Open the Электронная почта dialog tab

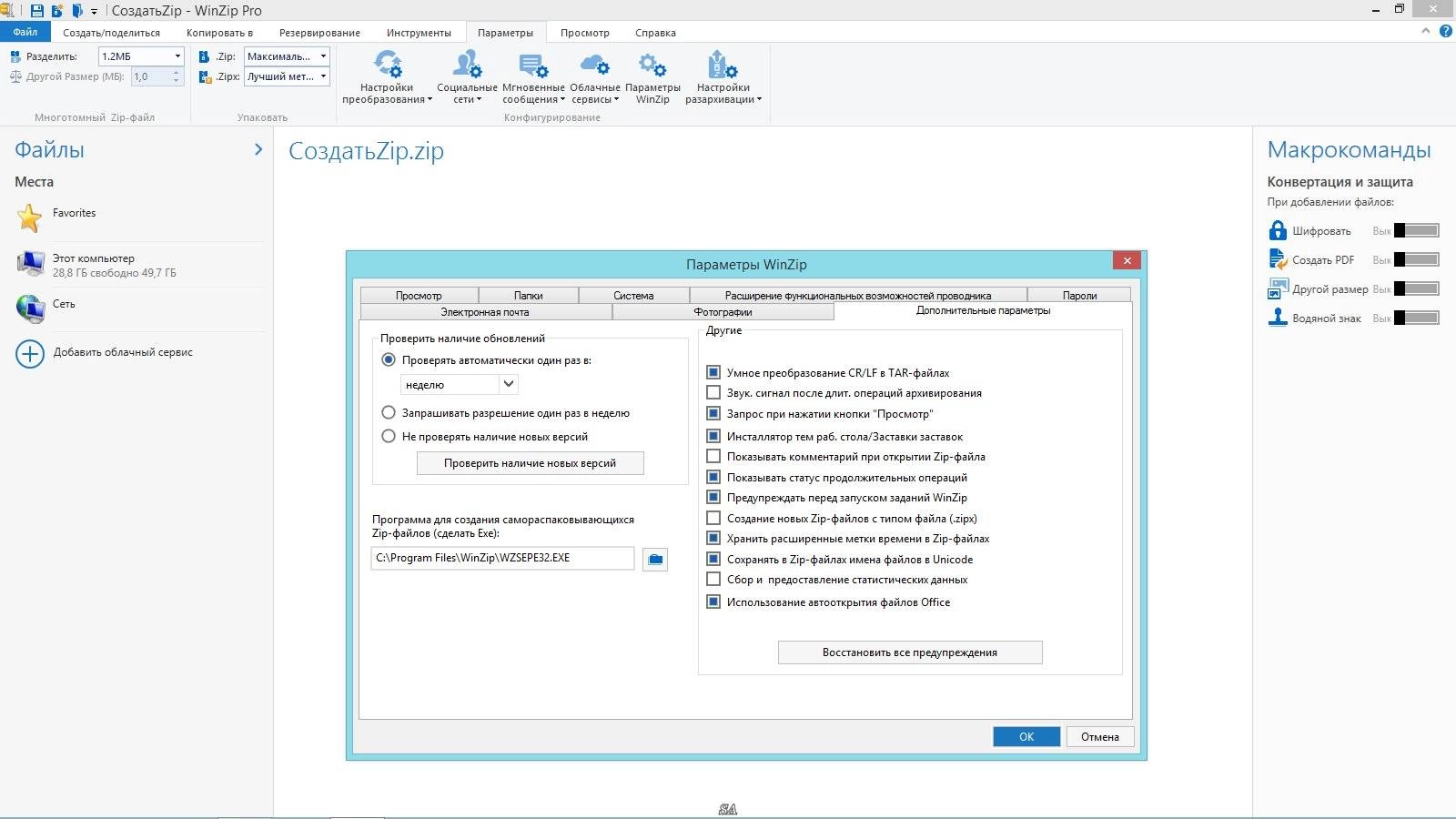pos(485,311)
